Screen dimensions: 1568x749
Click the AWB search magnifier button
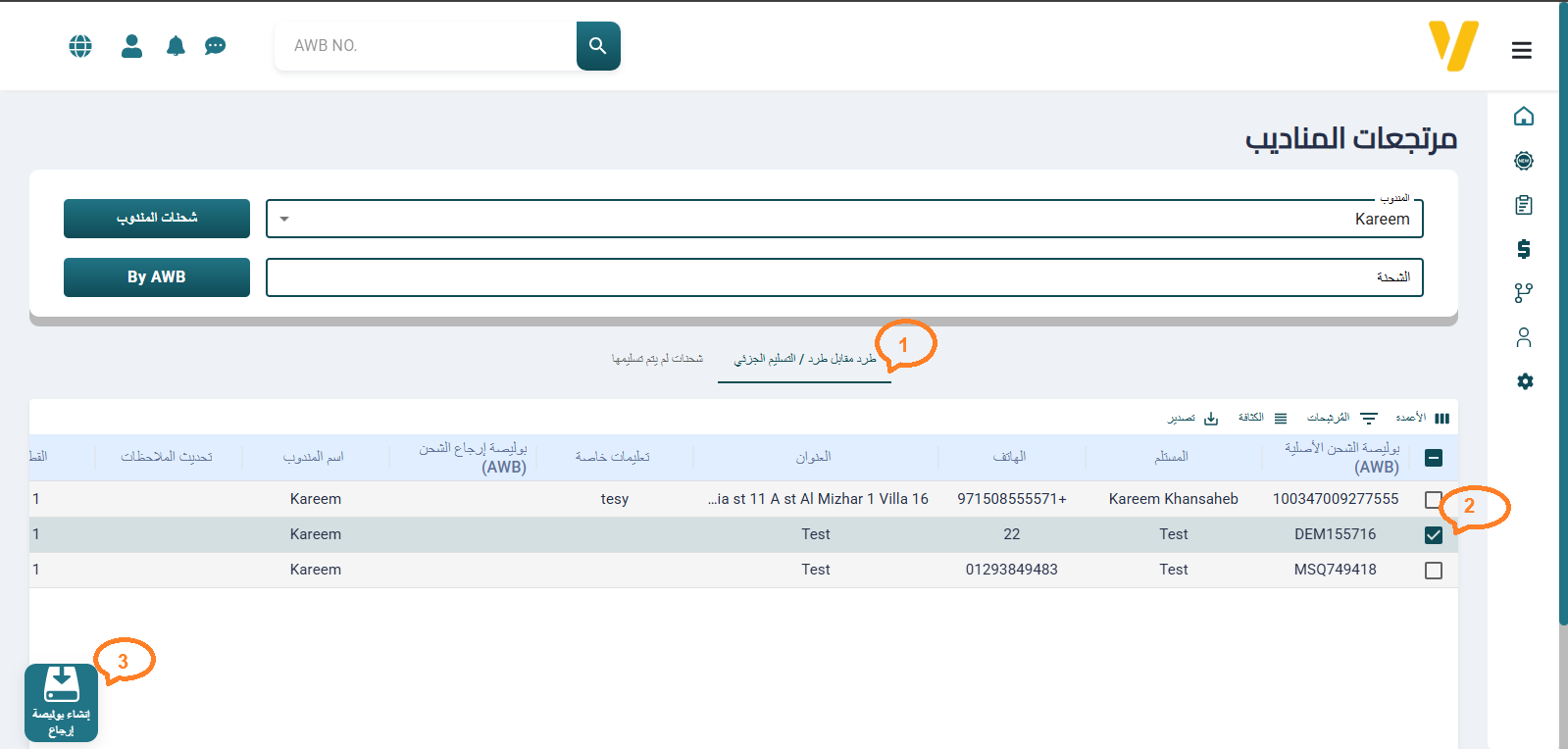coord(598,46)
